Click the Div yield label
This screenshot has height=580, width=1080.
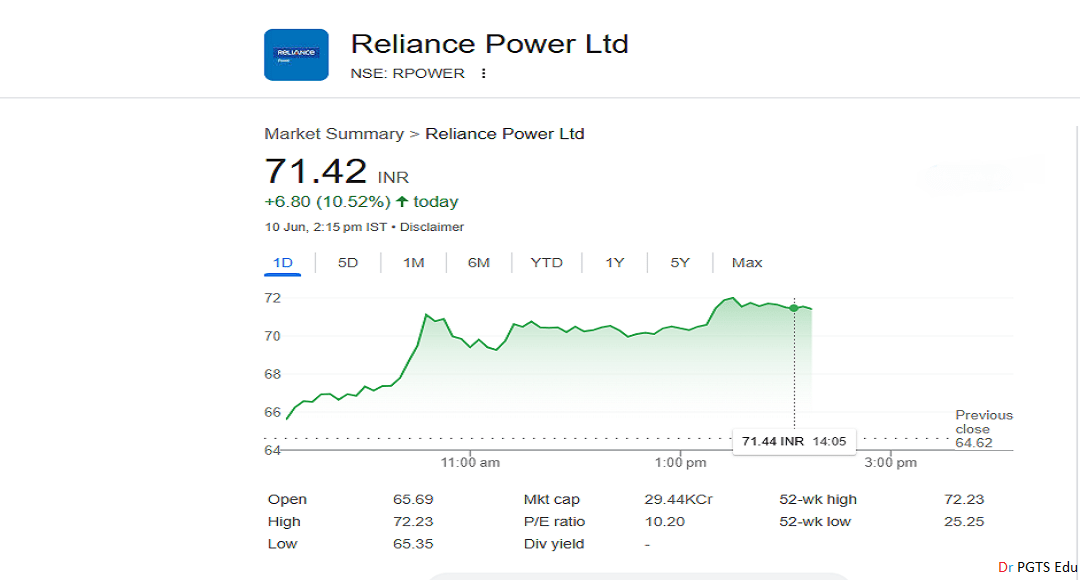tap(554, 543)
